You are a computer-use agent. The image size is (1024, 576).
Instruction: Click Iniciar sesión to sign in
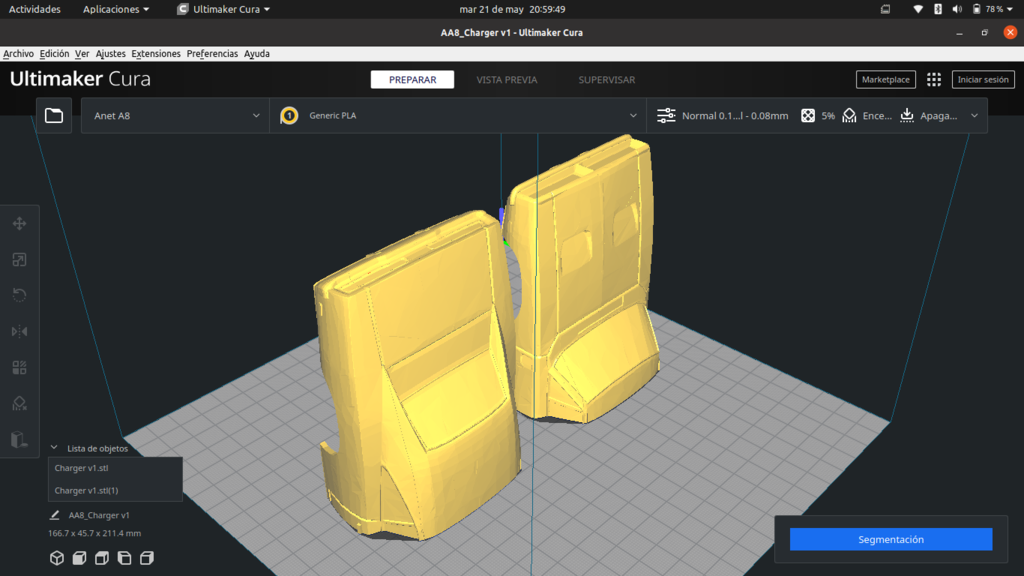[x=983, y=80]
